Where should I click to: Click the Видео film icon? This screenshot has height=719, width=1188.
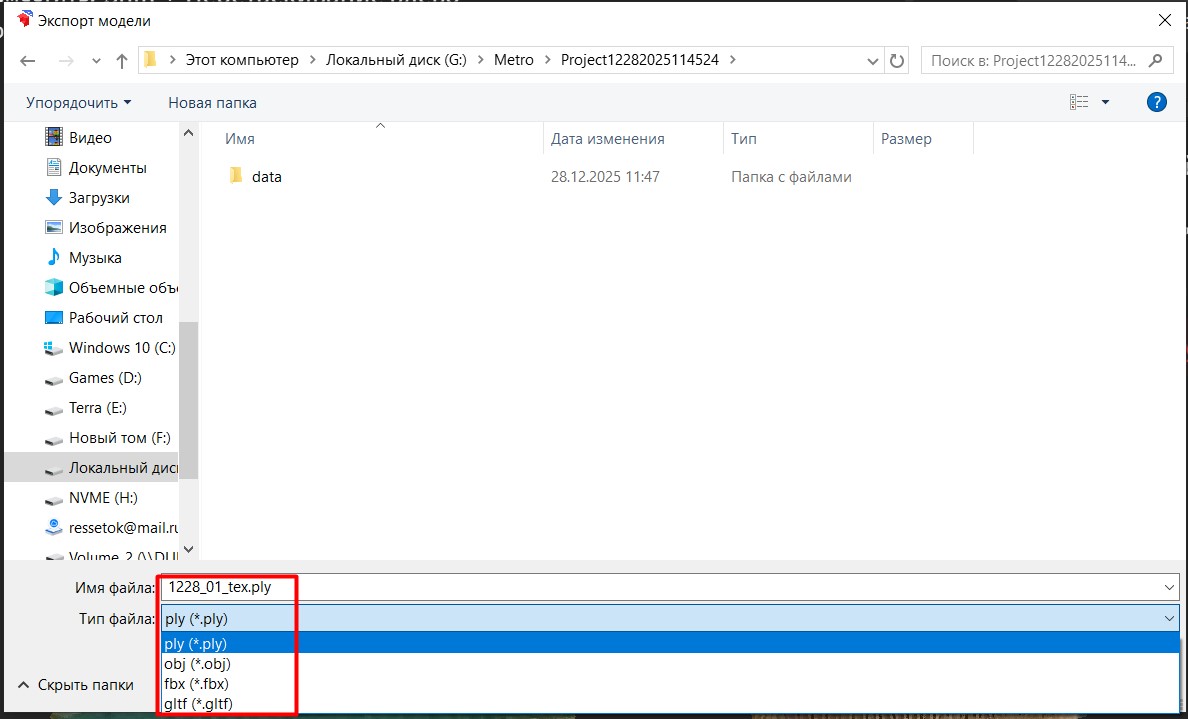[x=54, y=137]
